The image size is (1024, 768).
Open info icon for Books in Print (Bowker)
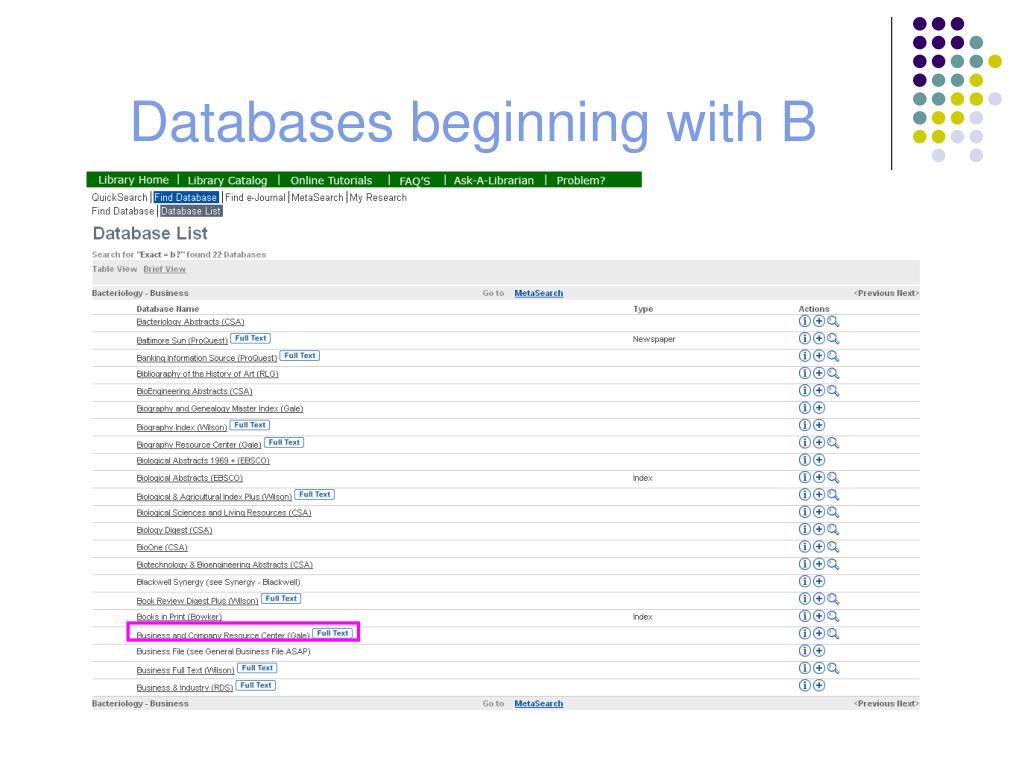click(x=805, y=616)
